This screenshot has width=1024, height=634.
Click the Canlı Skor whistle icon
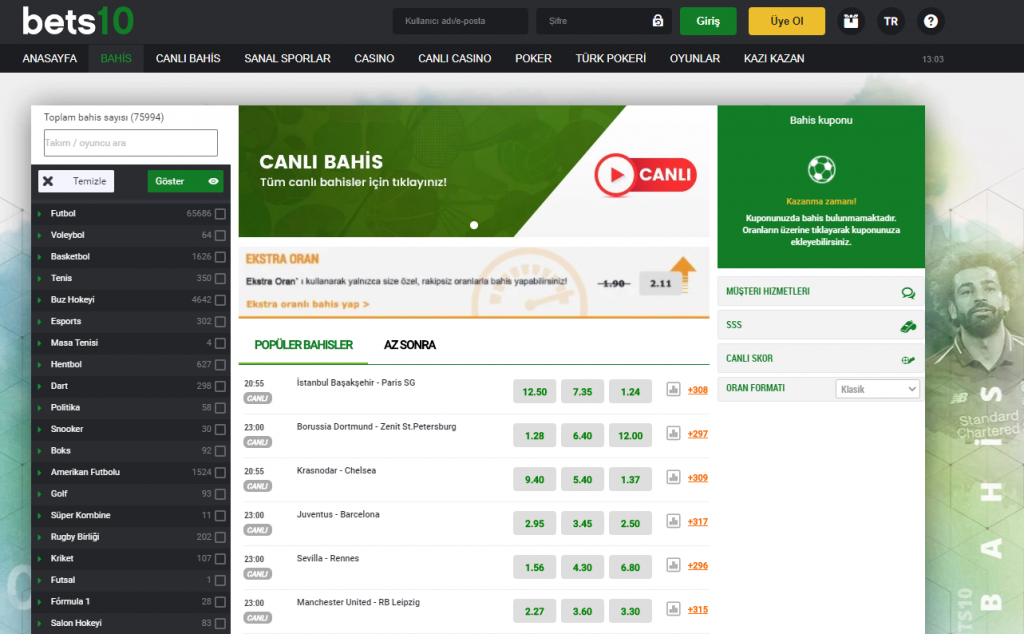[x=908, y=359]
